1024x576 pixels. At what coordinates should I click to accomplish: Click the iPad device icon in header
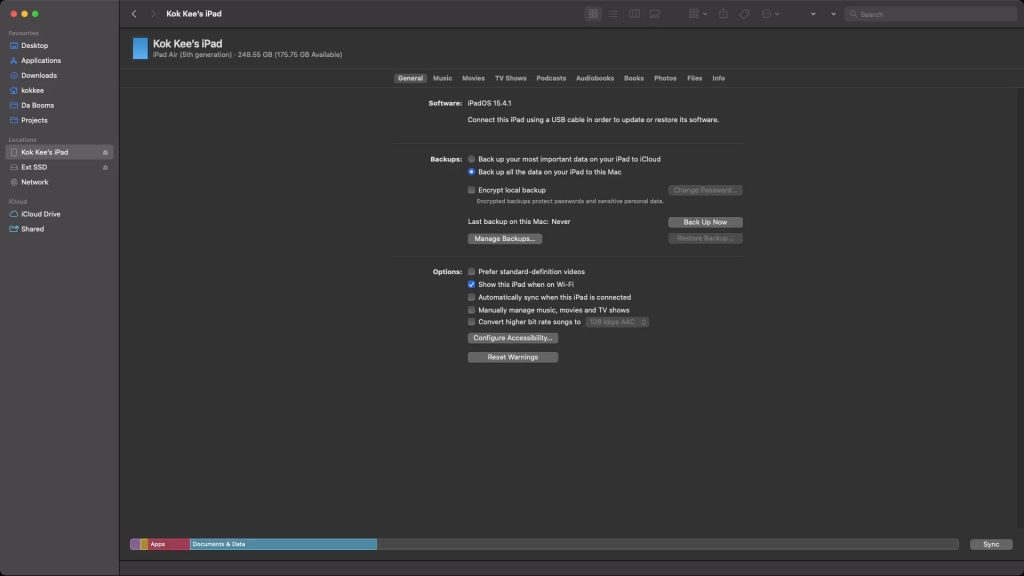coord(140,48)
